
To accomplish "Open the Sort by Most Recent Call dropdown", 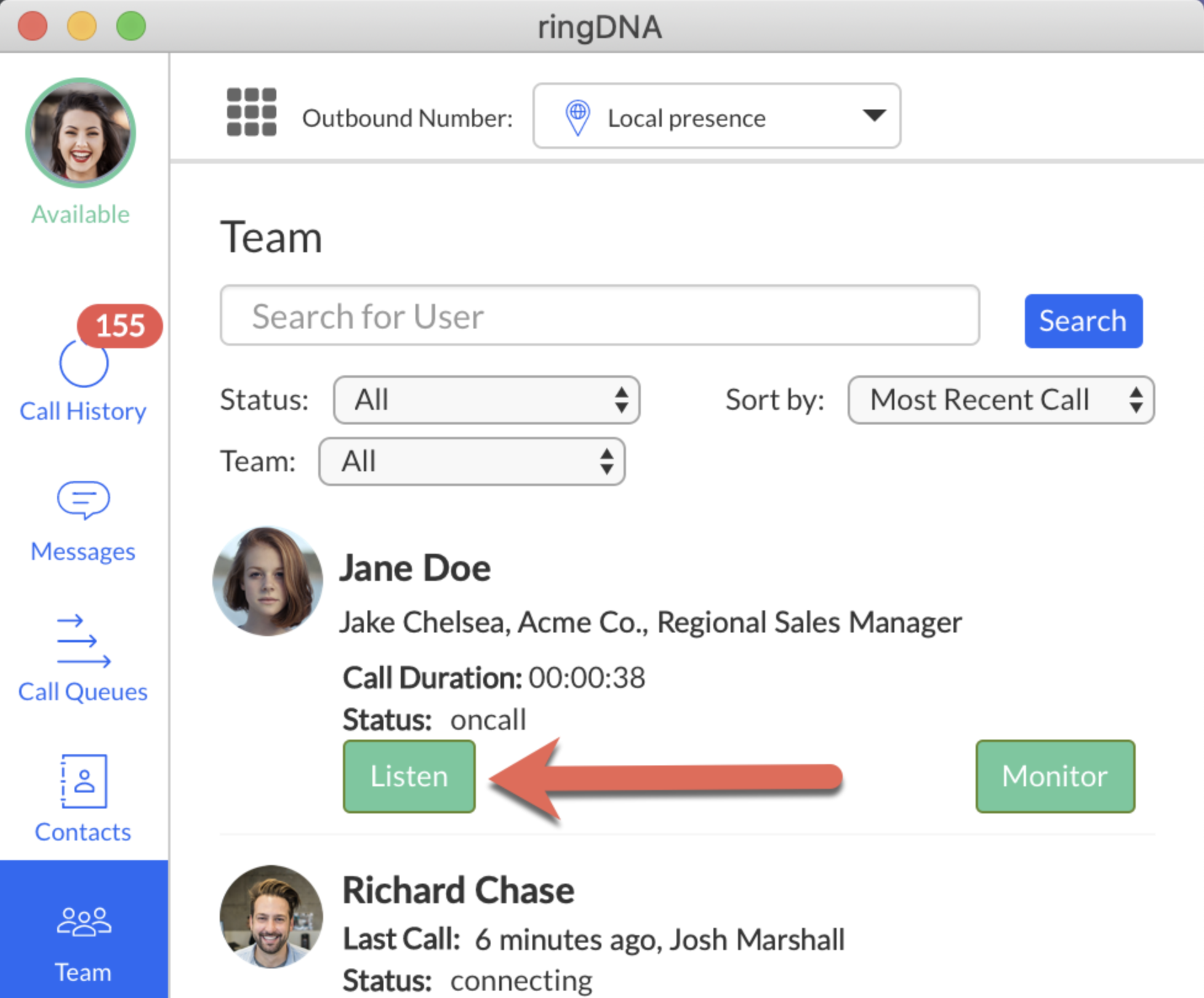I will coord(1001,400).
